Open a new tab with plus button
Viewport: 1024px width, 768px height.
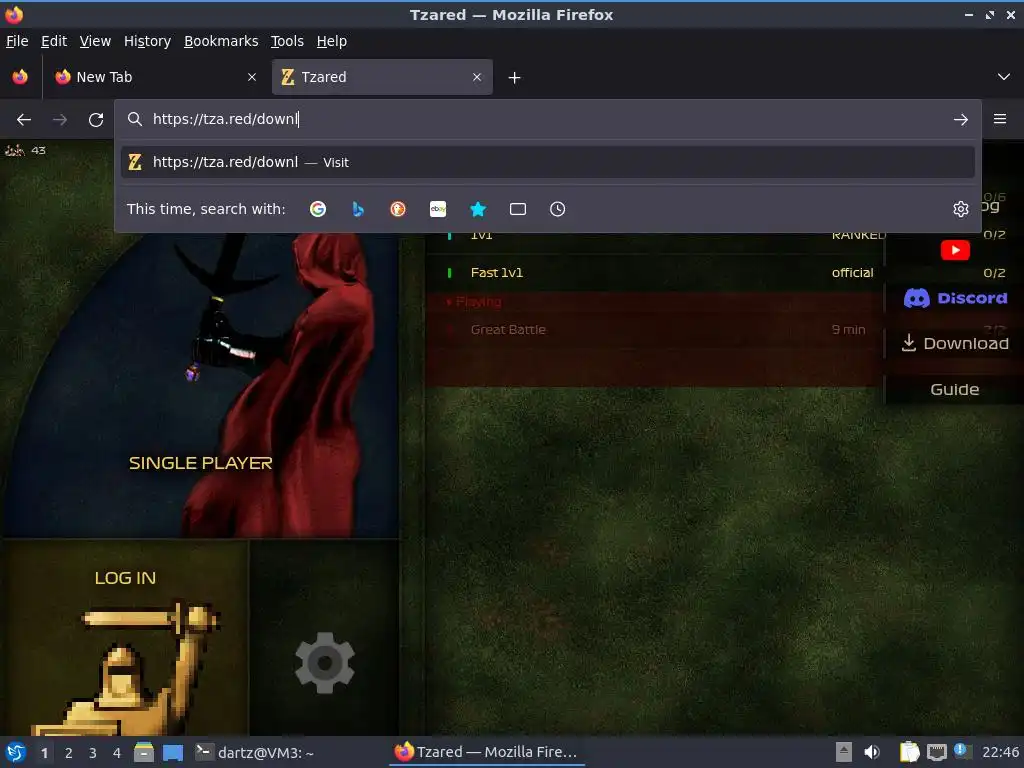pos(515,78)
